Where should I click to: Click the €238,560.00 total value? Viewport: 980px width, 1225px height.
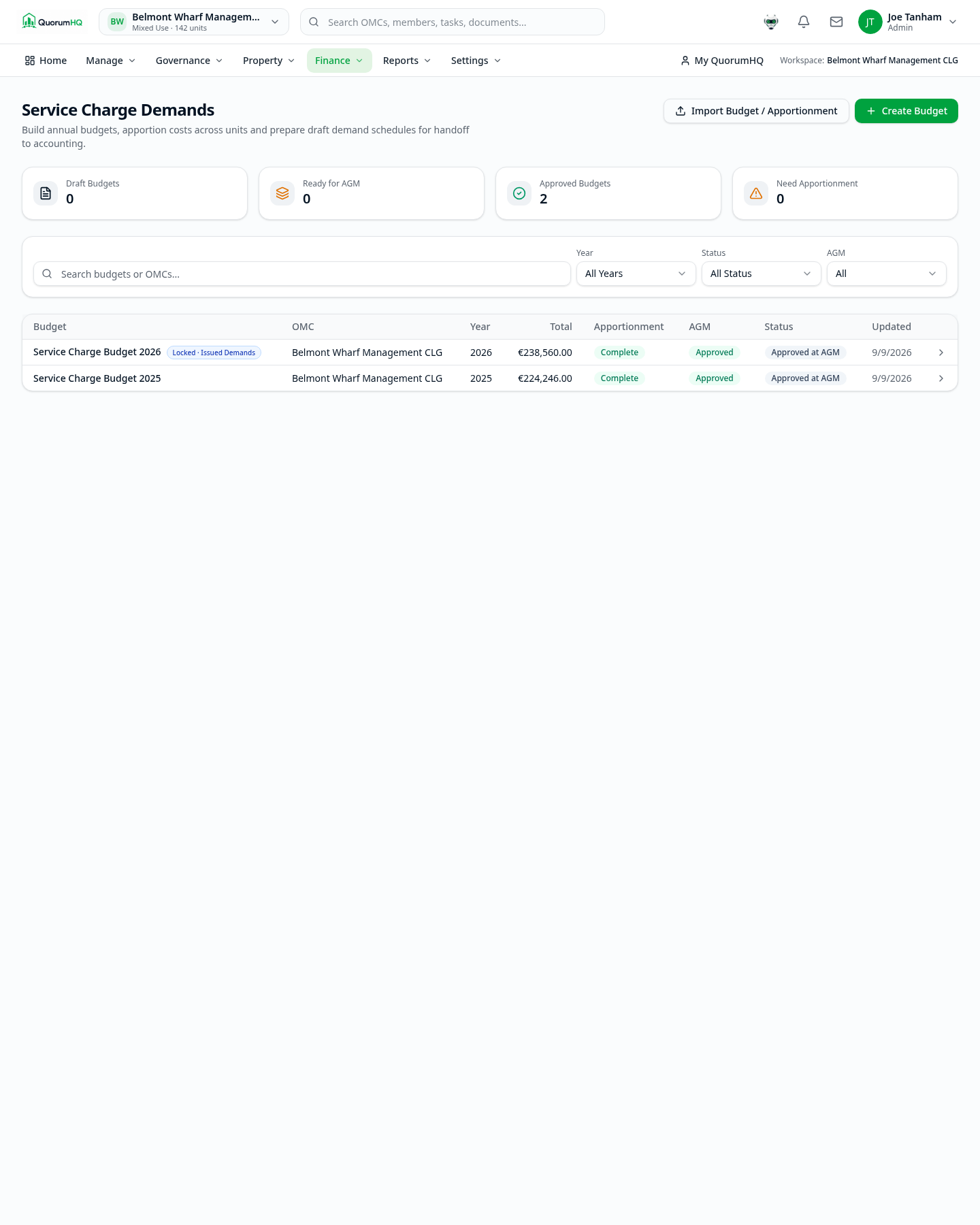[545, 353]
